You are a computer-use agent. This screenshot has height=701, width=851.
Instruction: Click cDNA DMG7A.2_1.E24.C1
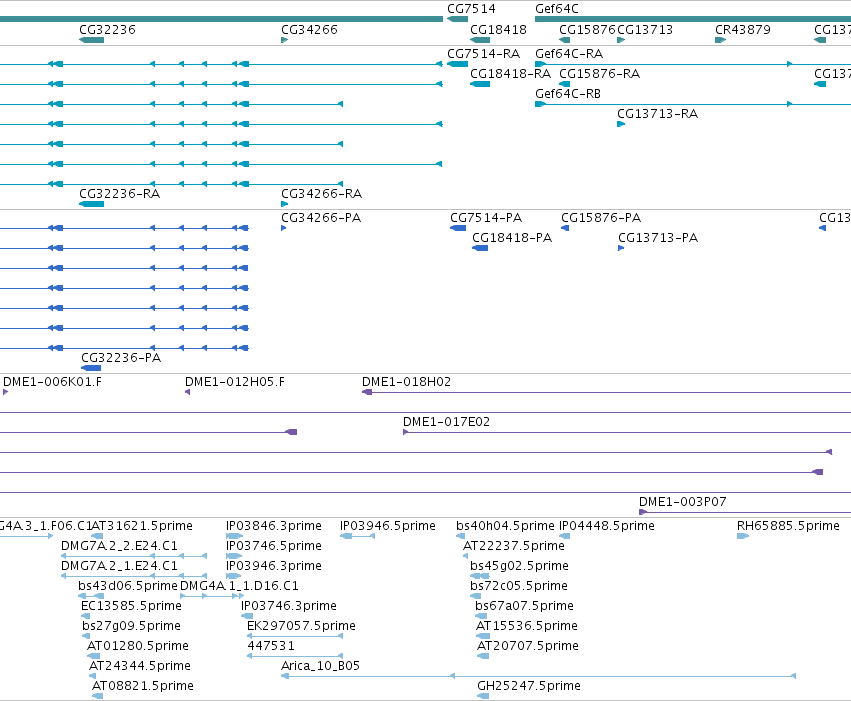119,566
